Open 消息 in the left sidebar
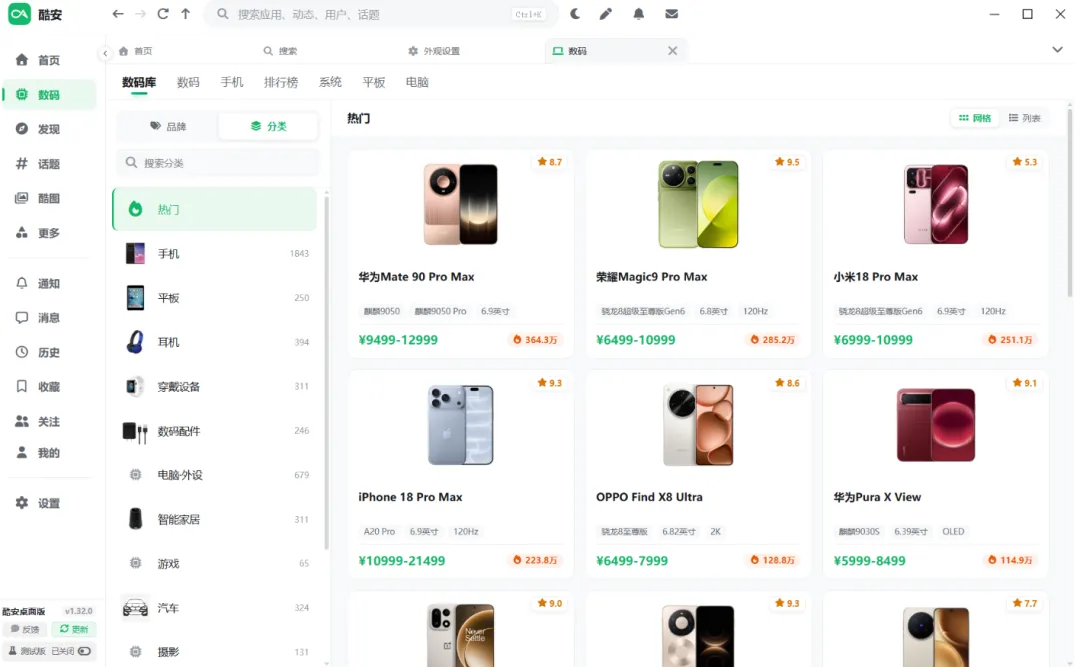The width and height of the screenshot is (1080, 667). (x=49, y=318)
